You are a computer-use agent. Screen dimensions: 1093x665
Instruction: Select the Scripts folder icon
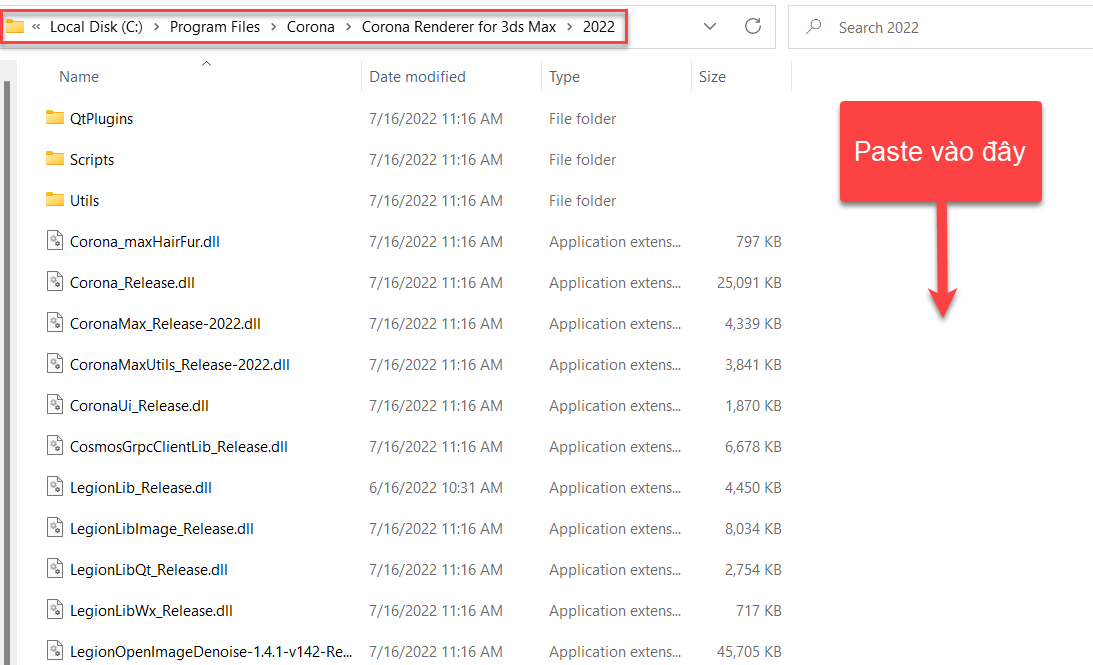pos(55,159)
